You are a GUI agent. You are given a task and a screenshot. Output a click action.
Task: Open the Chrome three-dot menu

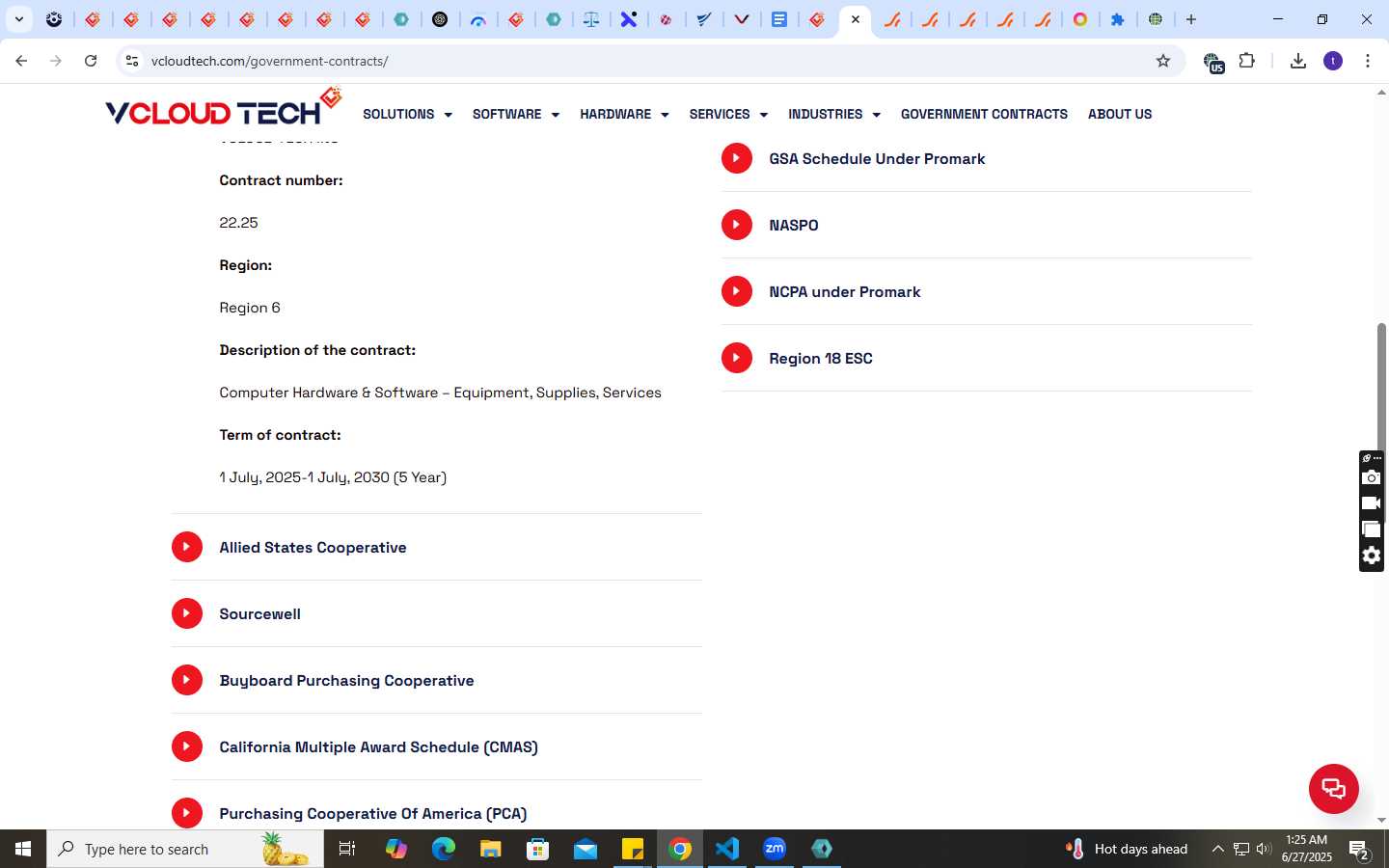pyautogui.click(x=1368, y=61)
